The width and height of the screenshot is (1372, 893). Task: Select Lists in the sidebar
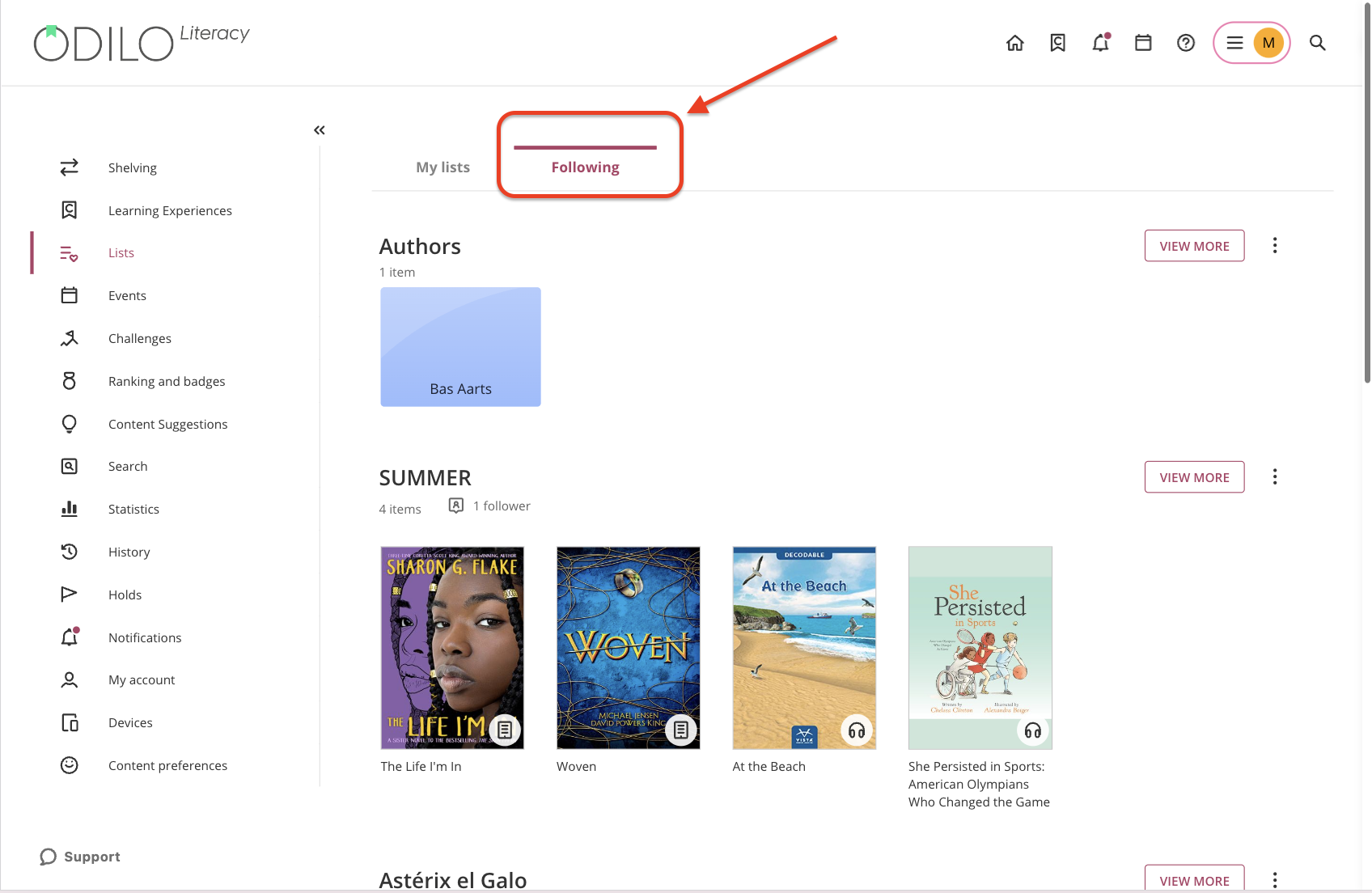(121, 253)
